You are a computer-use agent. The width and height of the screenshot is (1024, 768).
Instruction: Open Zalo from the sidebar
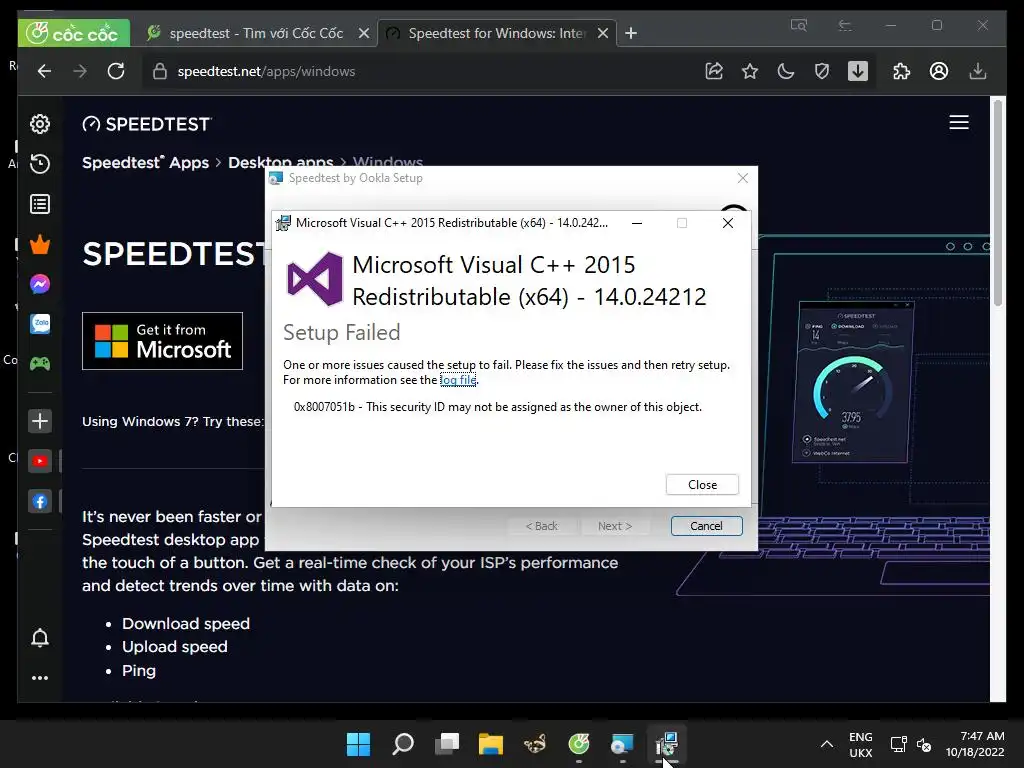coord(40,324)
